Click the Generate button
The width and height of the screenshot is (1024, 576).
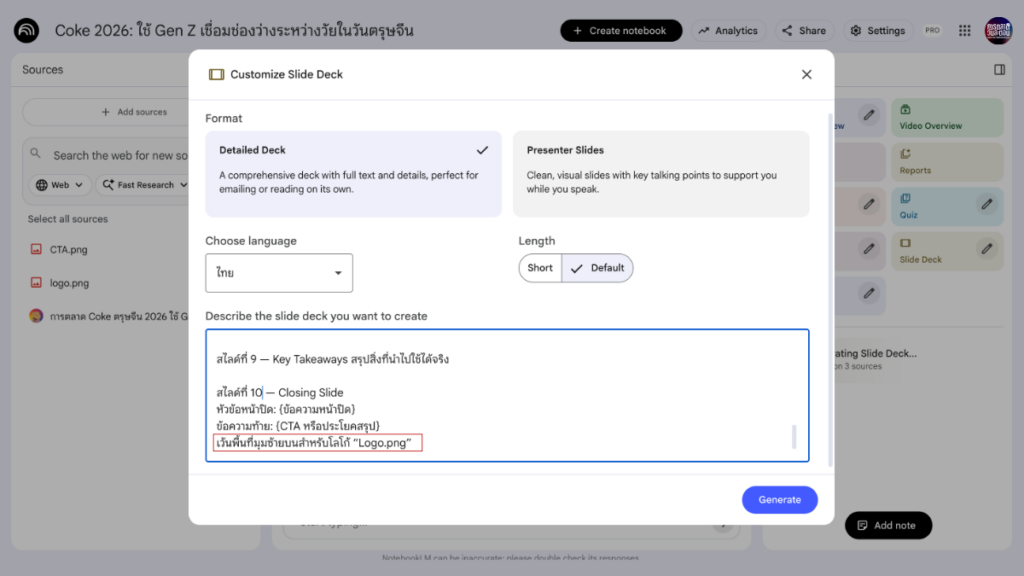779,499
